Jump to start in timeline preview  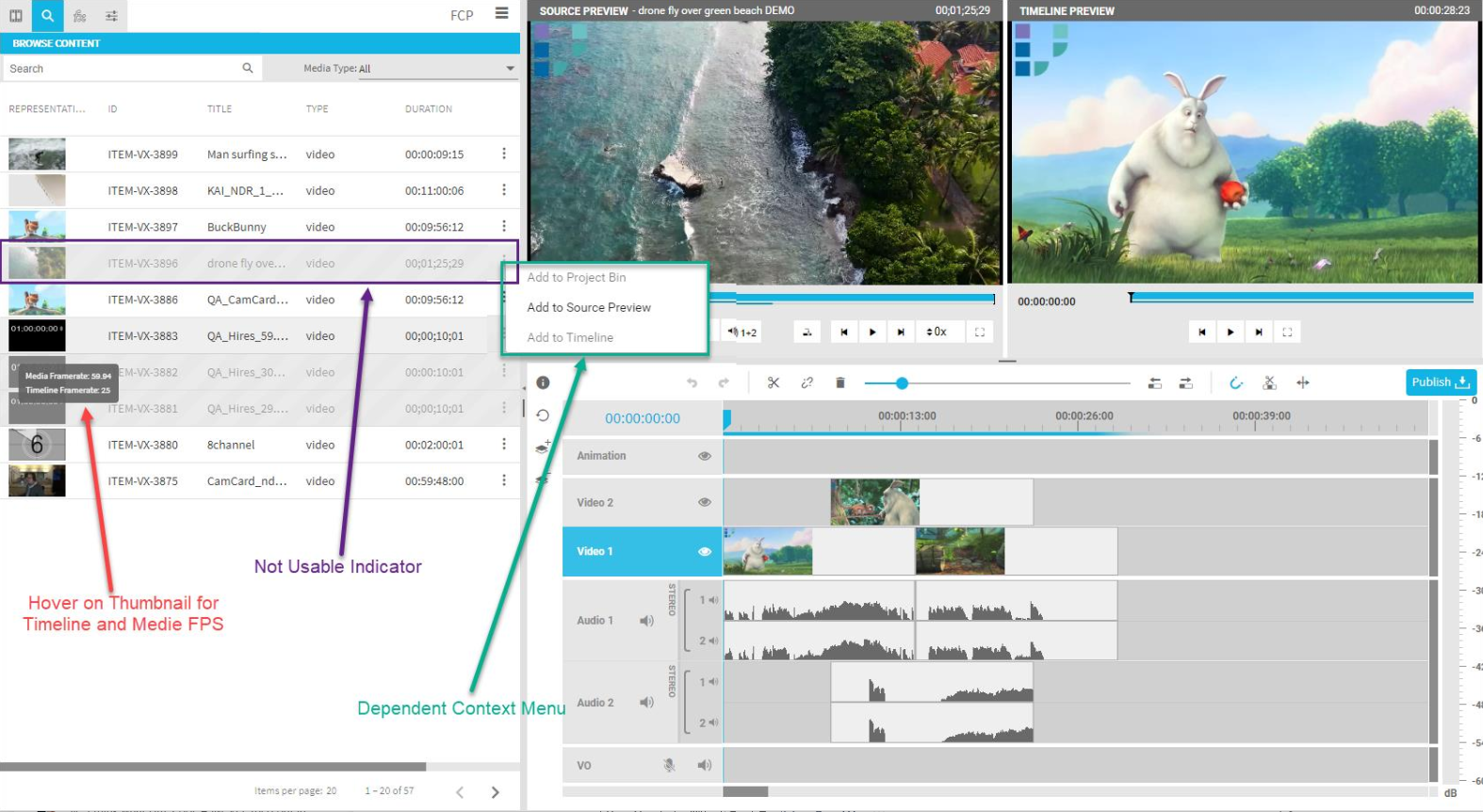coord(1202,332)
